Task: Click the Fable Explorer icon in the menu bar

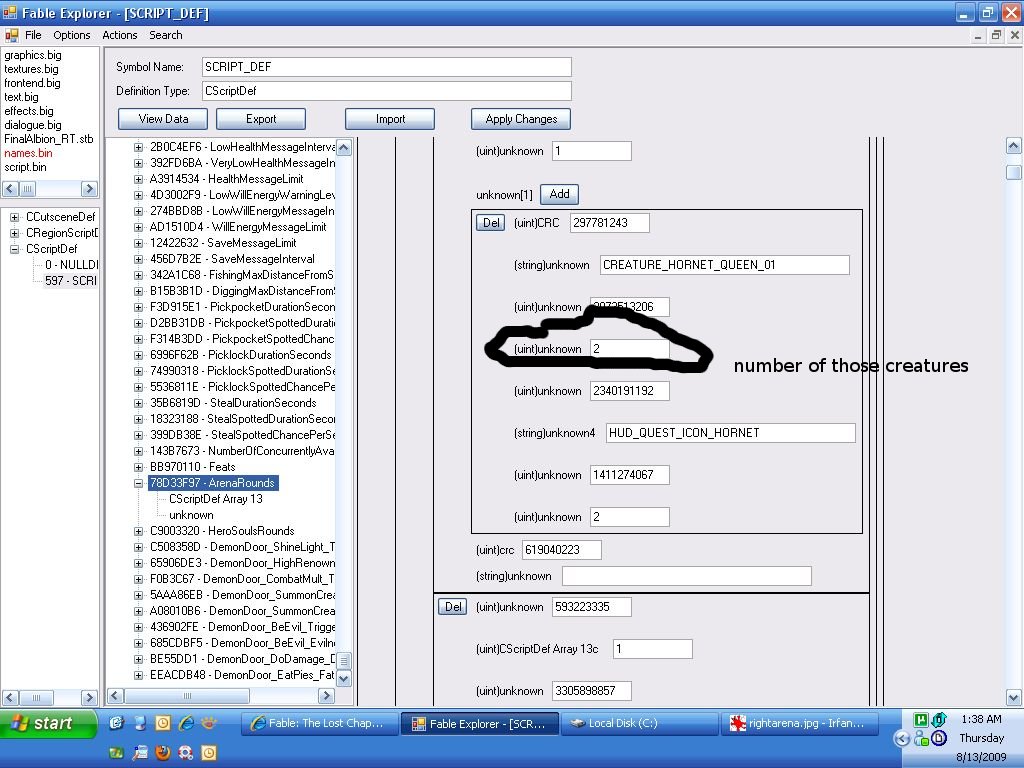Action: point(11,35)
